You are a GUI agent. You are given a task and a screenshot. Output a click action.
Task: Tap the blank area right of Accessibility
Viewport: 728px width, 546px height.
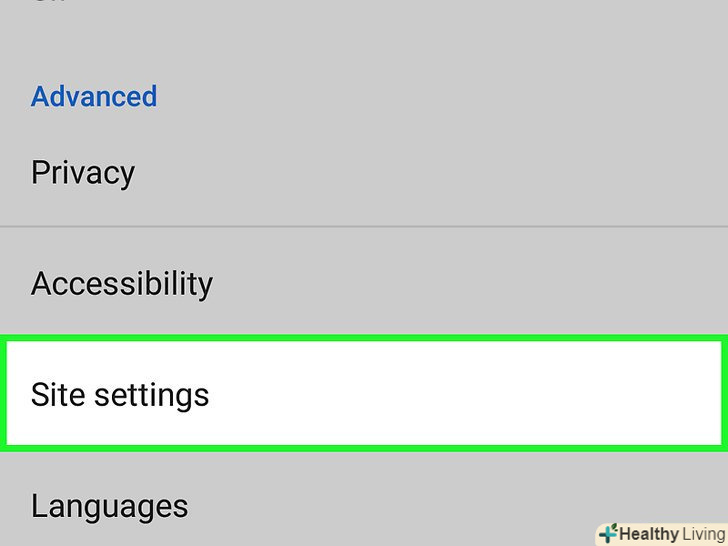pyautogui.click(x=500, y=284)
